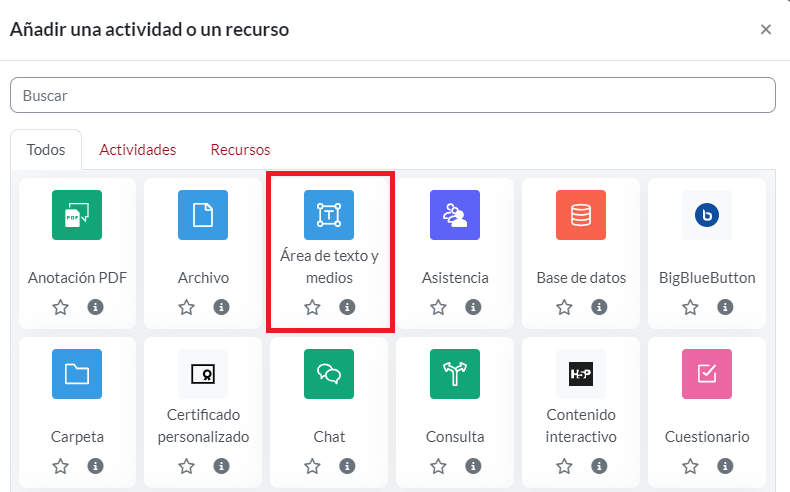Select the Anotación PDF activity icon

pyautogui.click(x=77, y=214)
